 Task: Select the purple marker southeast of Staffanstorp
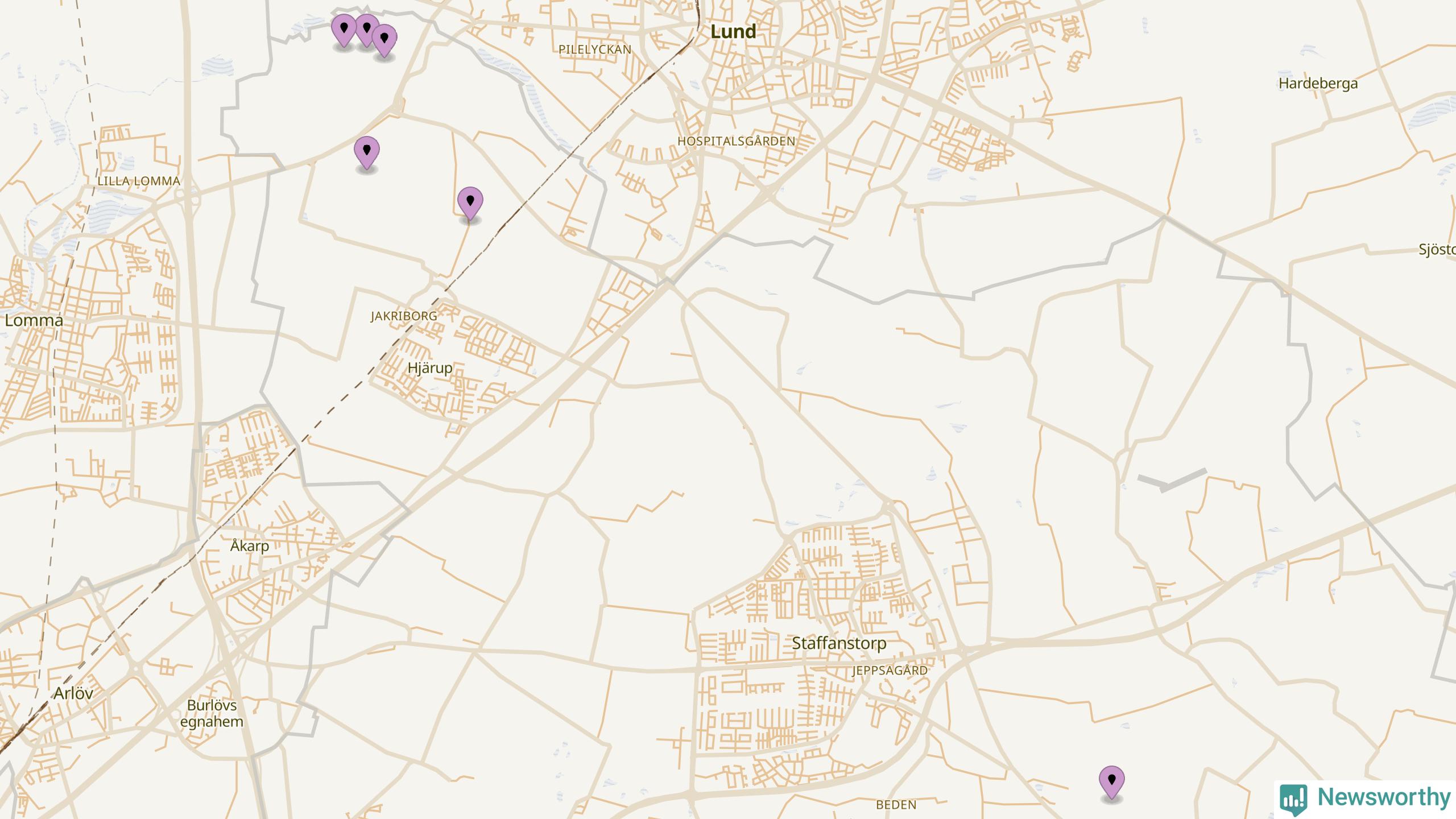[1111, 783]
